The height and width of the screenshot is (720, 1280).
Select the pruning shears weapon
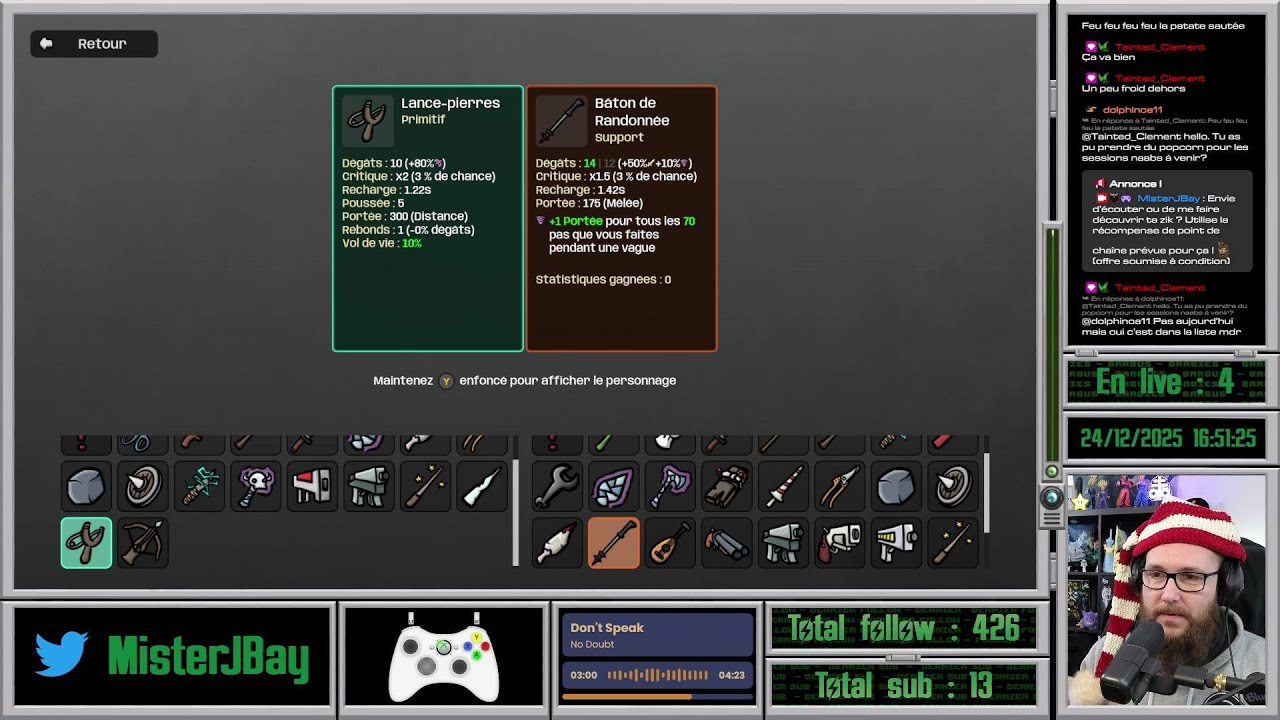(839, 486)
